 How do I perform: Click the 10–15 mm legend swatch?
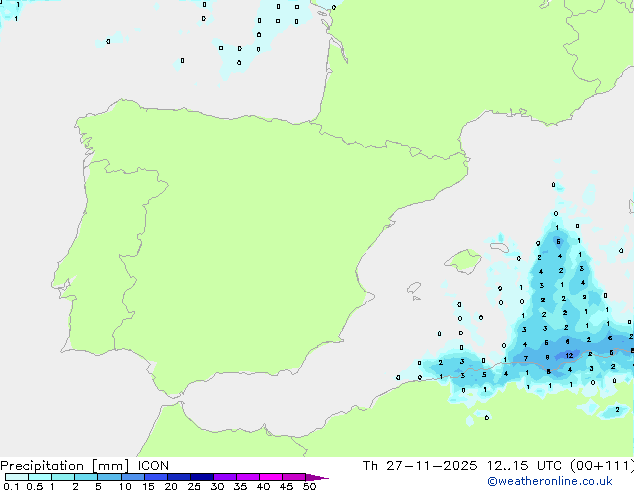pyautogui.click(x=133, y=477)
